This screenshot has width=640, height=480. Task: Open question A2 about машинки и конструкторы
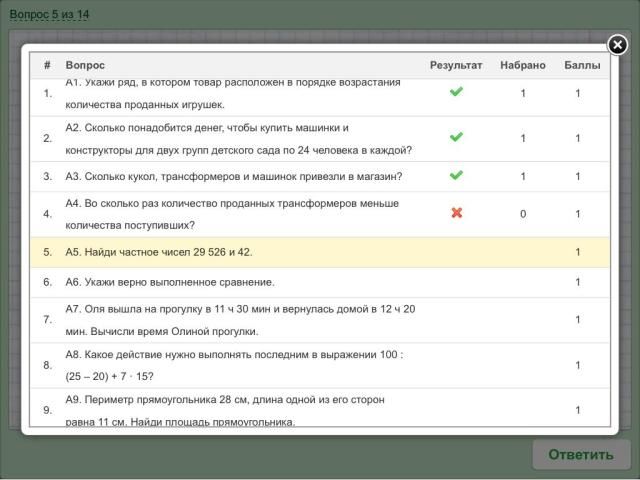coord(238,139)
